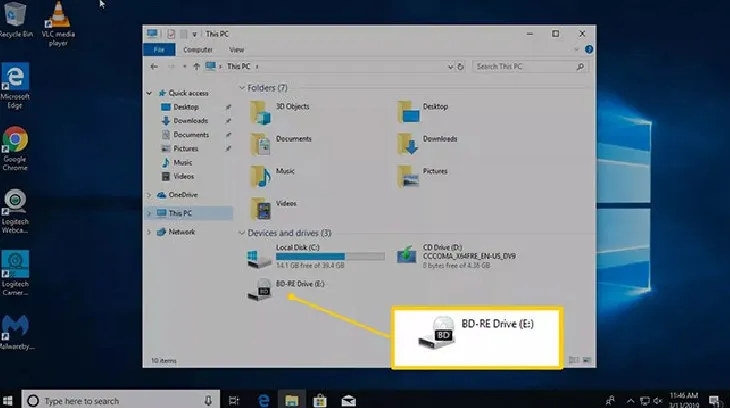Open the File menu tab
Viewport: 730px width, 408px height.
(x=158, y=49)
